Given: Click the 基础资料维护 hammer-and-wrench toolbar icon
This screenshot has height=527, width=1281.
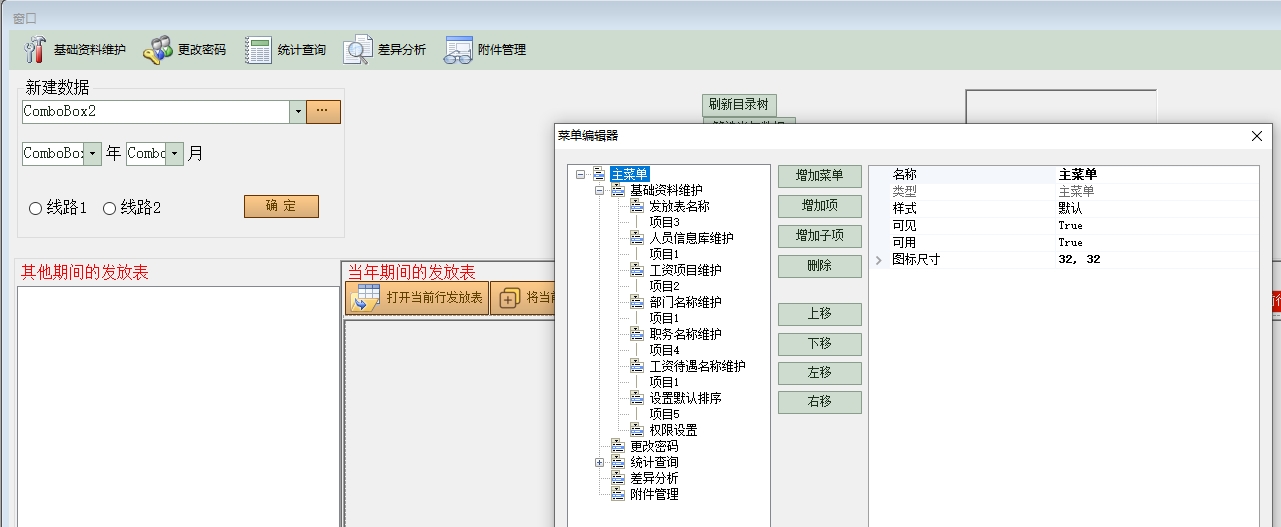Looking at the screenshot, I should click(x=35, y=50).
